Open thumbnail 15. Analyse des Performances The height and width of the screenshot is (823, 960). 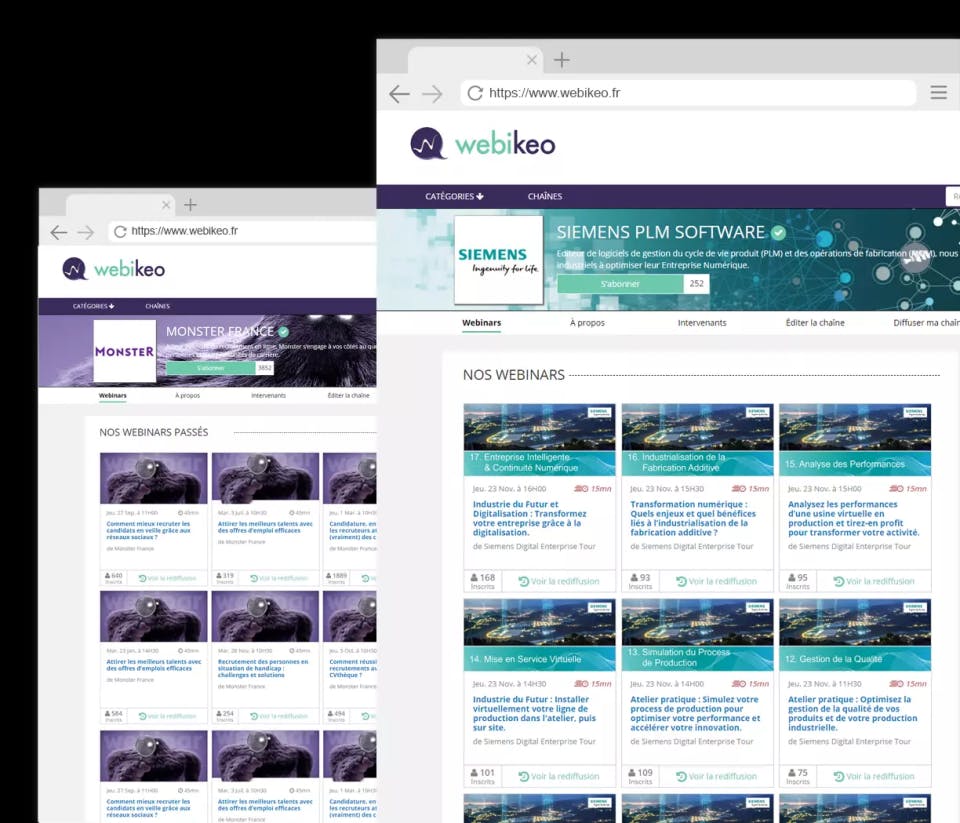[855, 440]
